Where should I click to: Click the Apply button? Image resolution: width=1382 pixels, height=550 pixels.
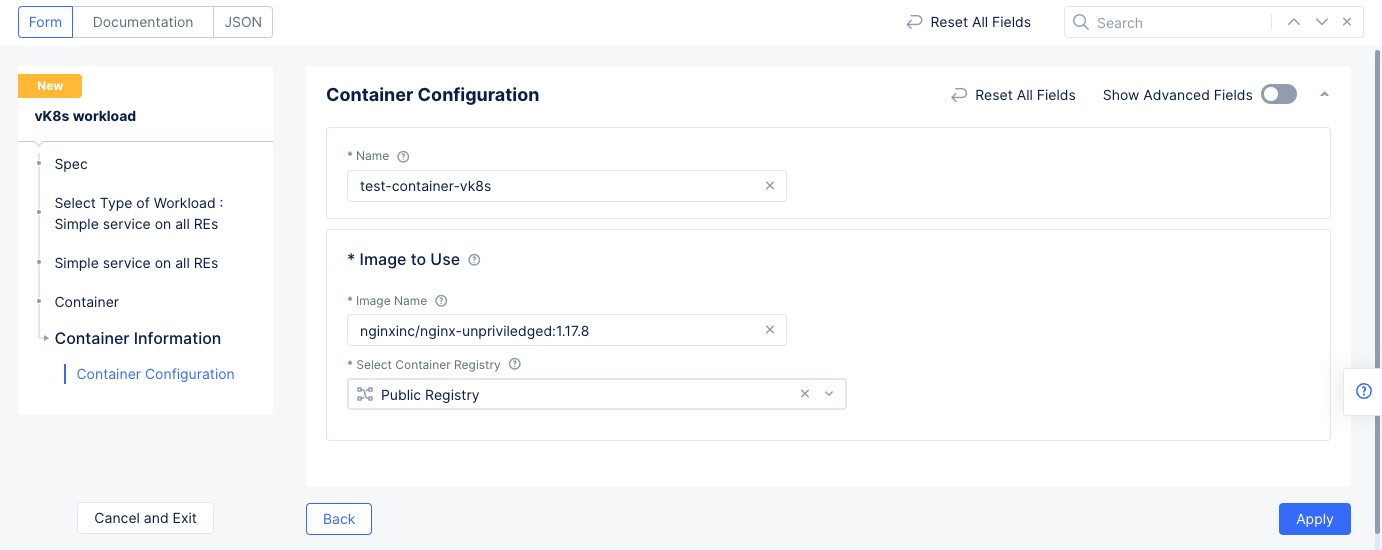click(1314, 519)
